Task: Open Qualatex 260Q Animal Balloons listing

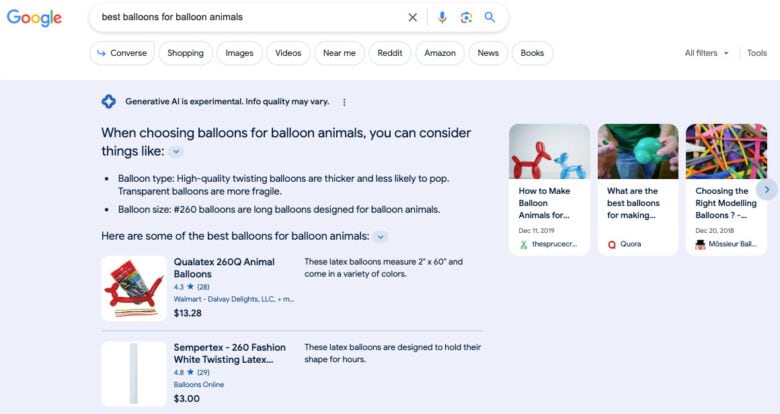Action: click(x=224, y=268)
